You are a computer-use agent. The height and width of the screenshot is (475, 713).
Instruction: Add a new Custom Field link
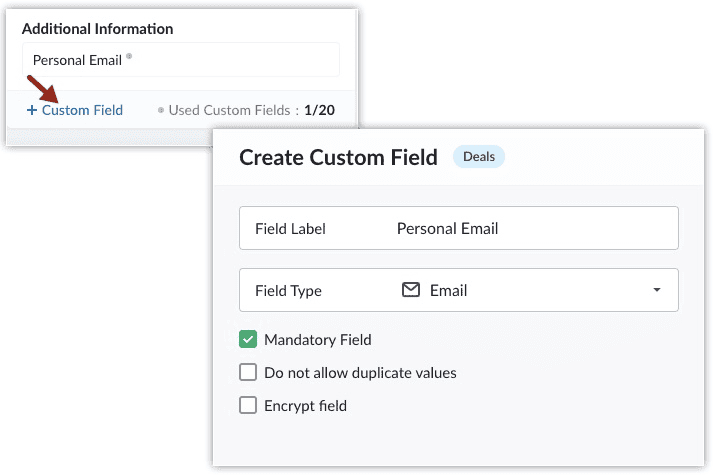82,110
